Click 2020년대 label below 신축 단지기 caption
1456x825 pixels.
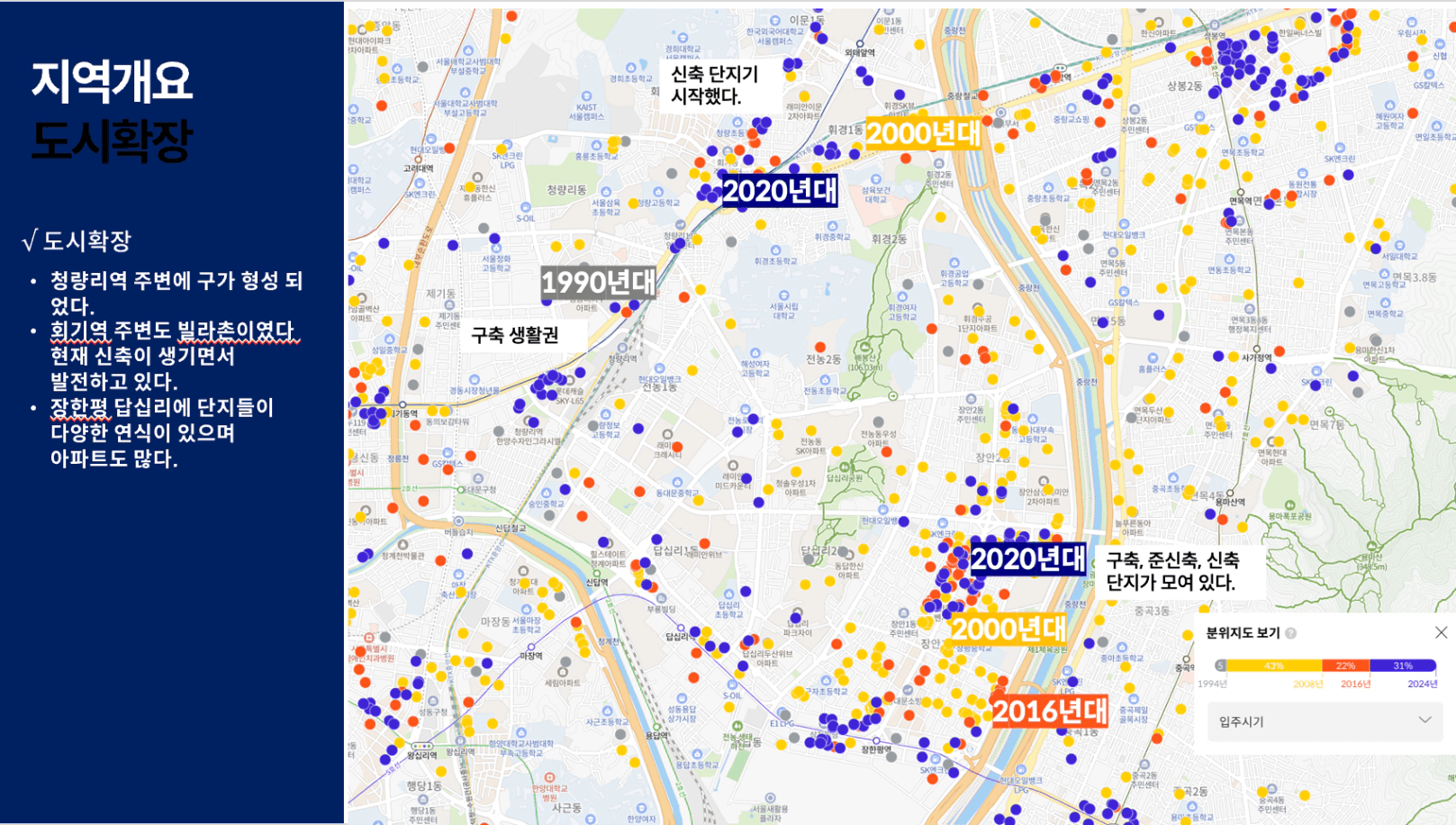(780, 190)
